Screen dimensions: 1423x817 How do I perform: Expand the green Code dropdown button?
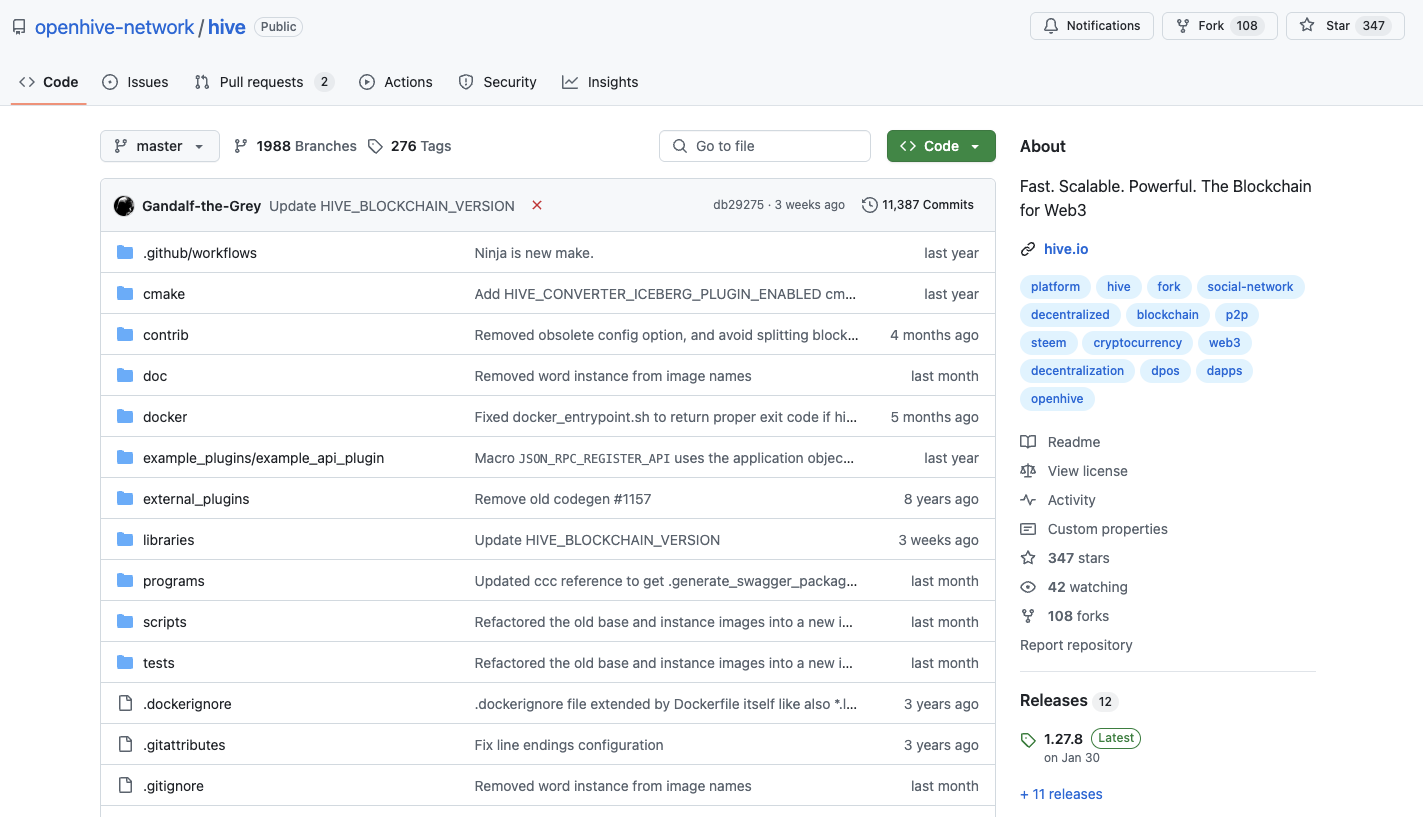pyautogui.click(x=940, y=146)
